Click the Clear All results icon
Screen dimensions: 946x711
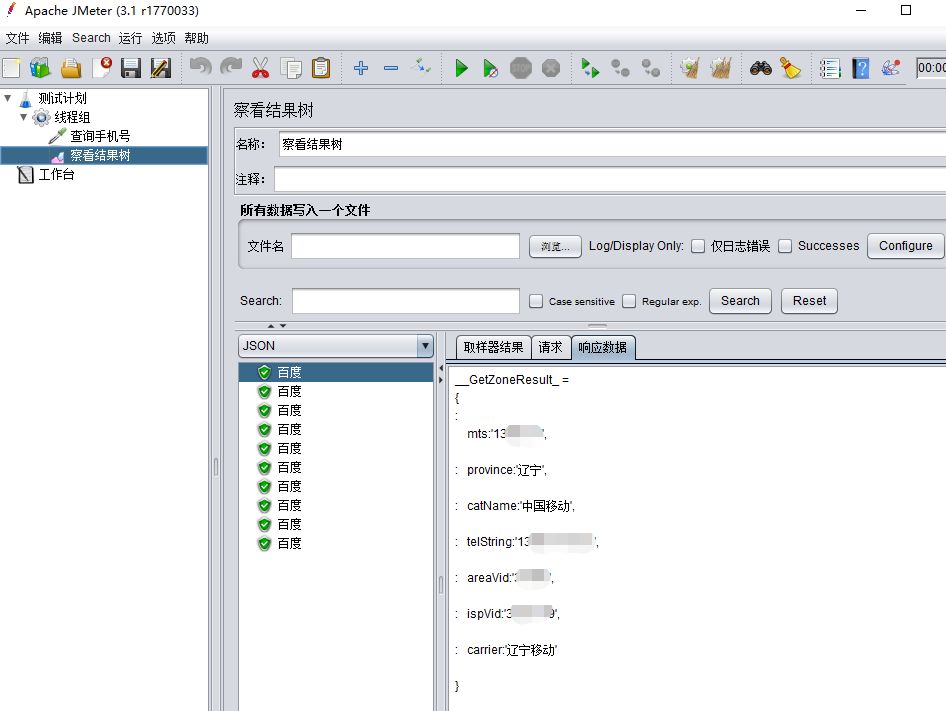(x=720, y=68)
